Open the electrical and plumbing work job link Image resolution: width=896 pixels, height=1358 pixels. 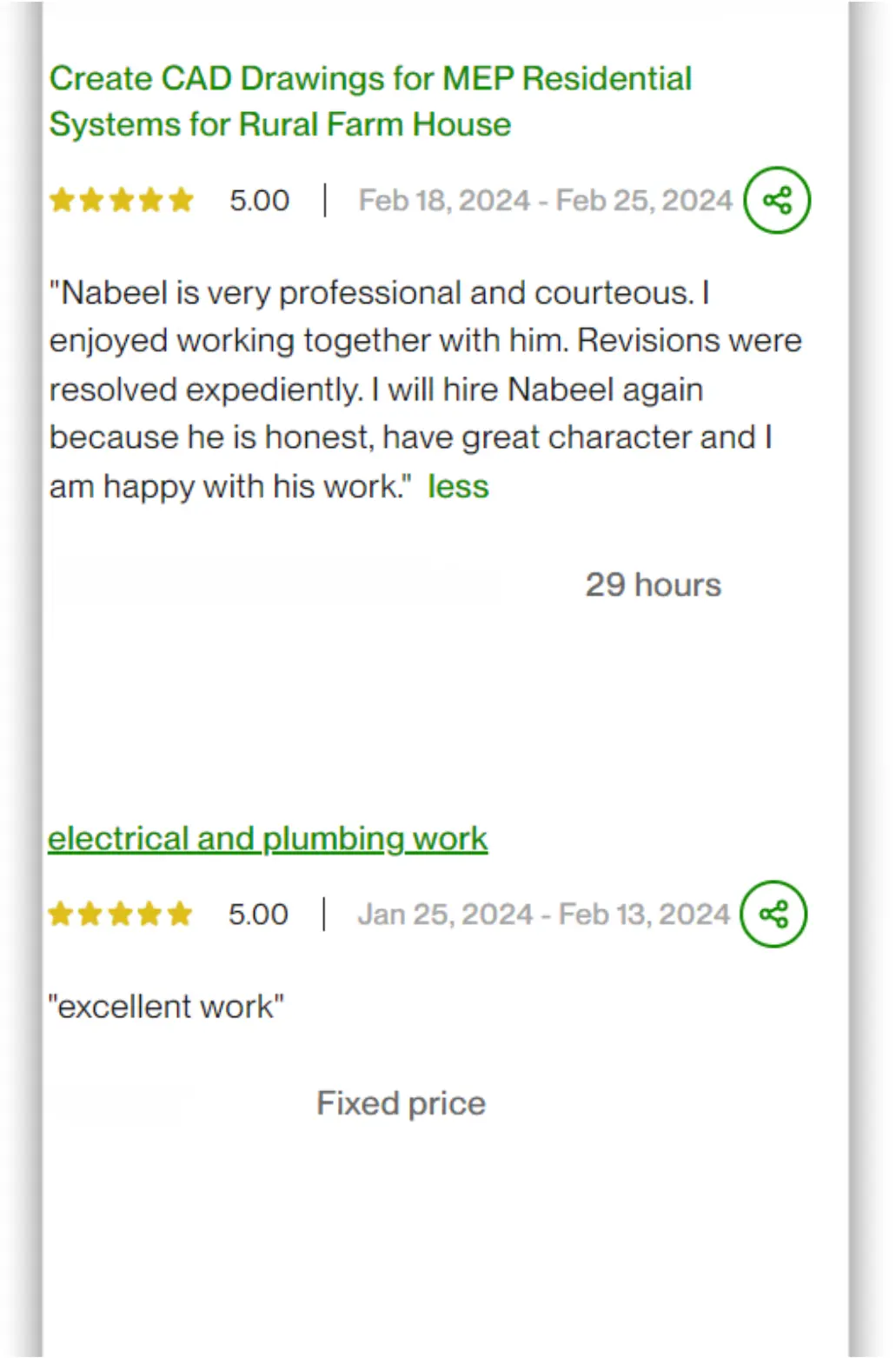pyautogui.click(x=268, y=838)
